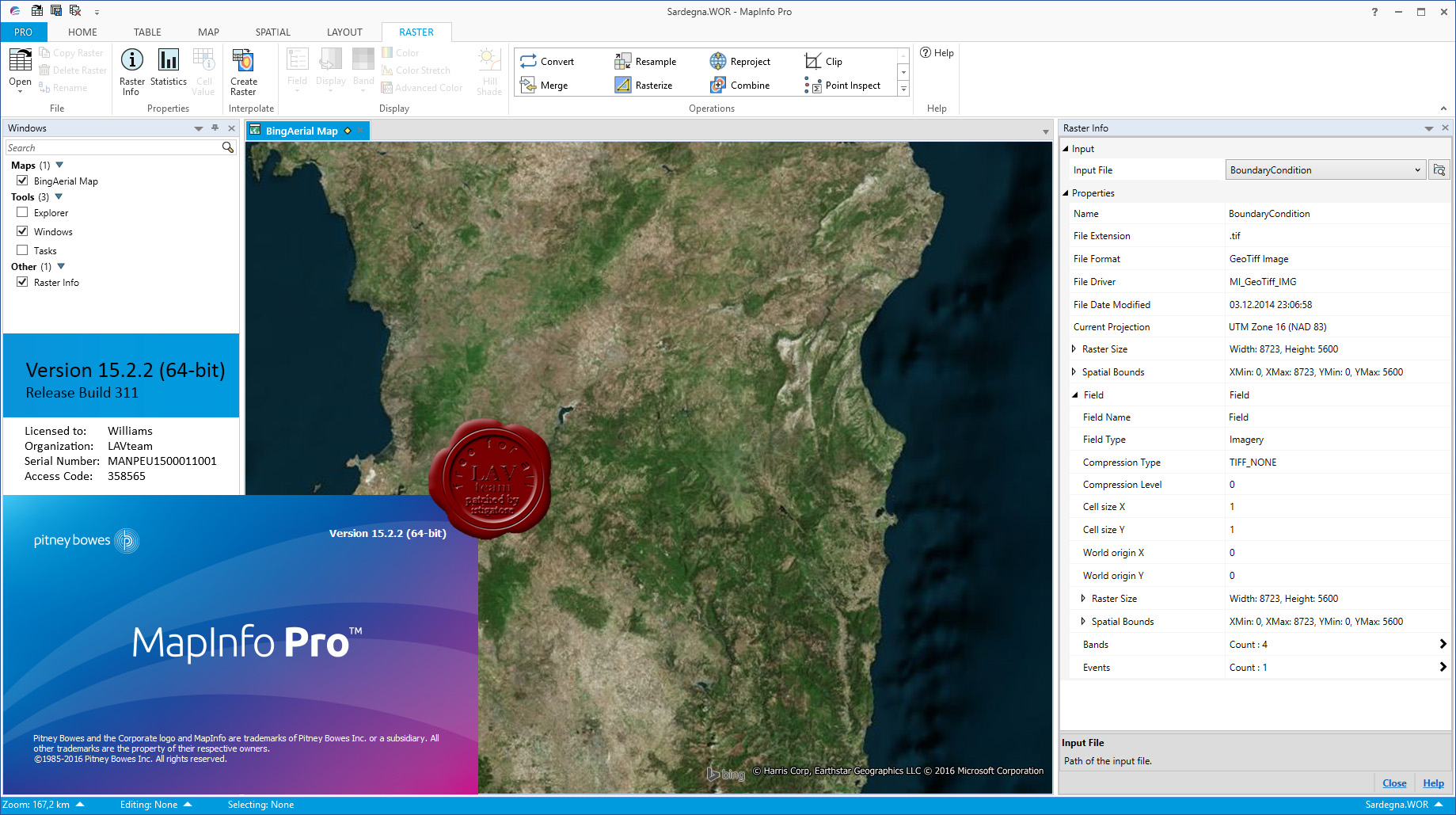Open the Statistics tool
Viewport: 1456px width, 815px height.
[x=169, y=67]
